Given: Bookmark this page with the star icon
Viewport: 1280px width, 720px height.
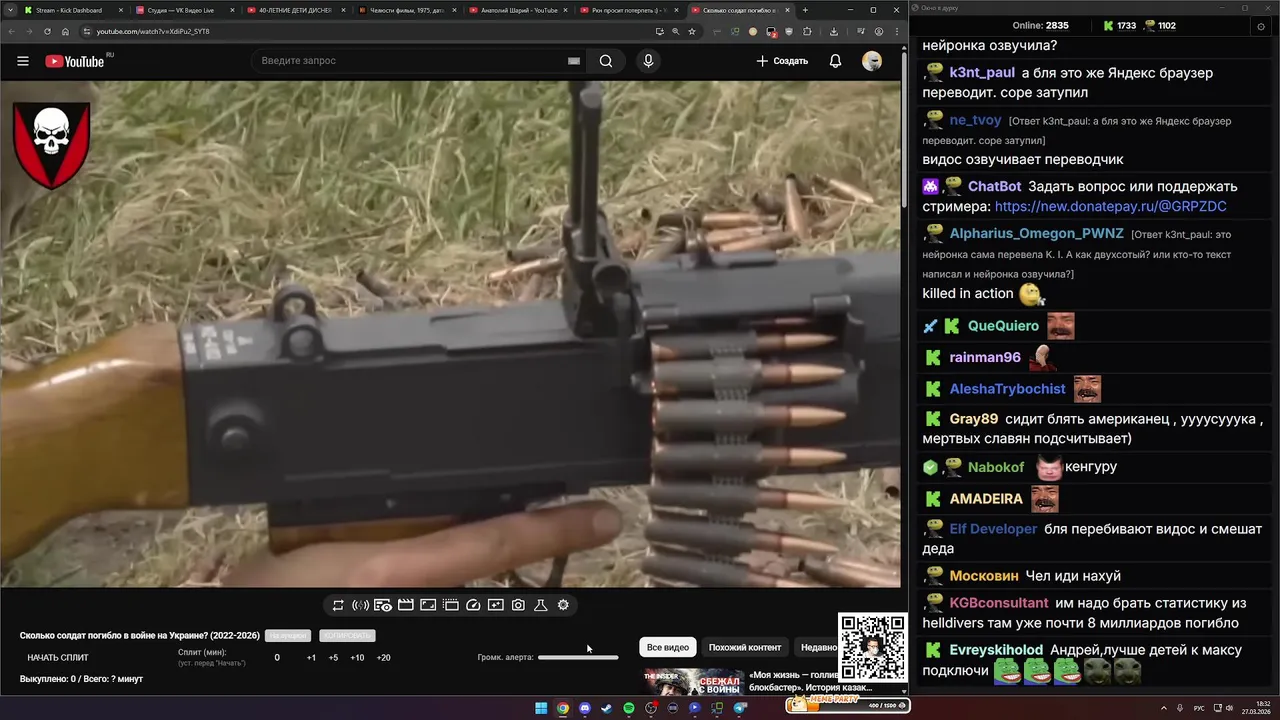Looking at the screenshot, I should 691,31.
